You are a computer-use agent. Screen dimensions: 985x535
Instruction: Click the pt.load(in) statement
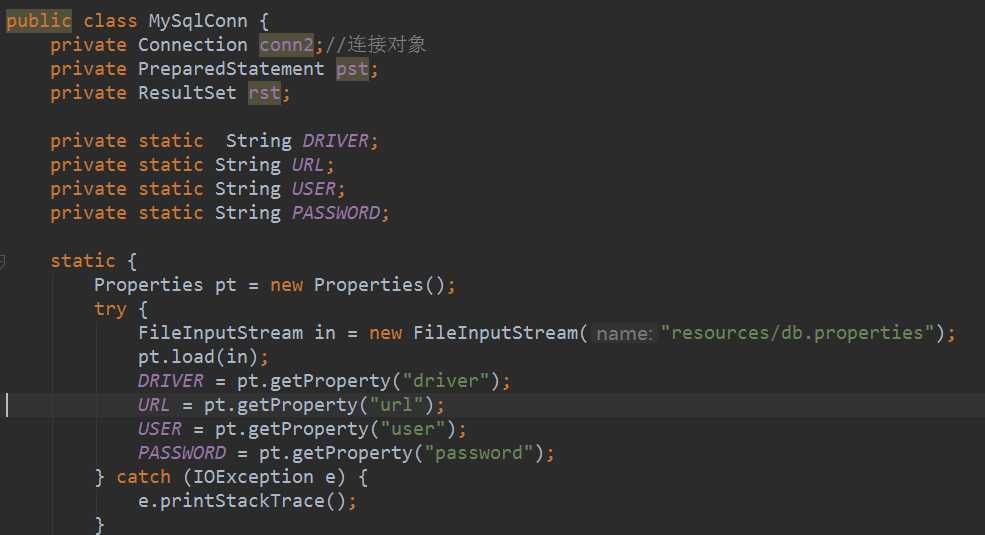point(198,357)
